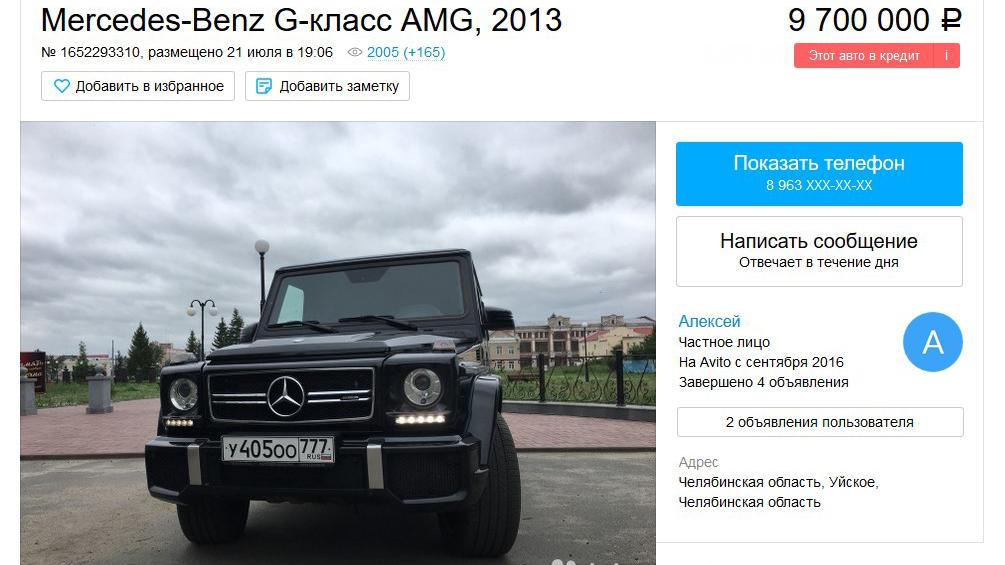
Task: Open seller profile link Алексей
Action: [709, 321]
